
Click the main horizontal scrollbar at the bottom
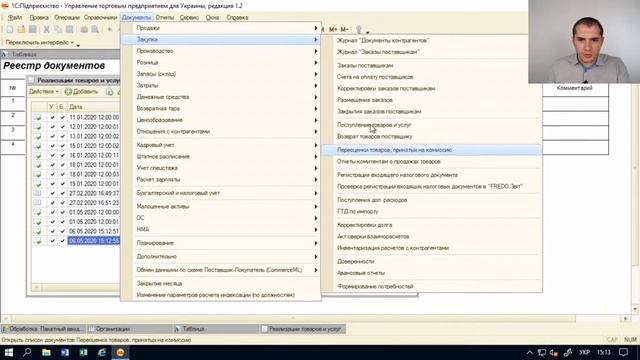click(x=293, y=318)
